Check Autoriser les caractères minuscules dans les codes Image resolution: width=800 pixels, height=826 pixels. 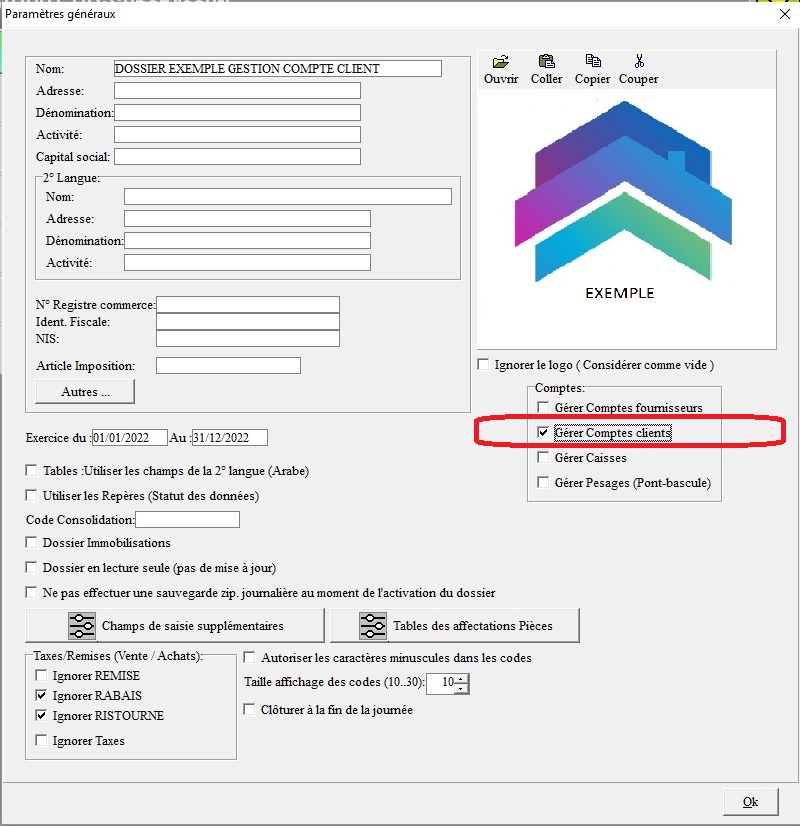click(250, 657)
